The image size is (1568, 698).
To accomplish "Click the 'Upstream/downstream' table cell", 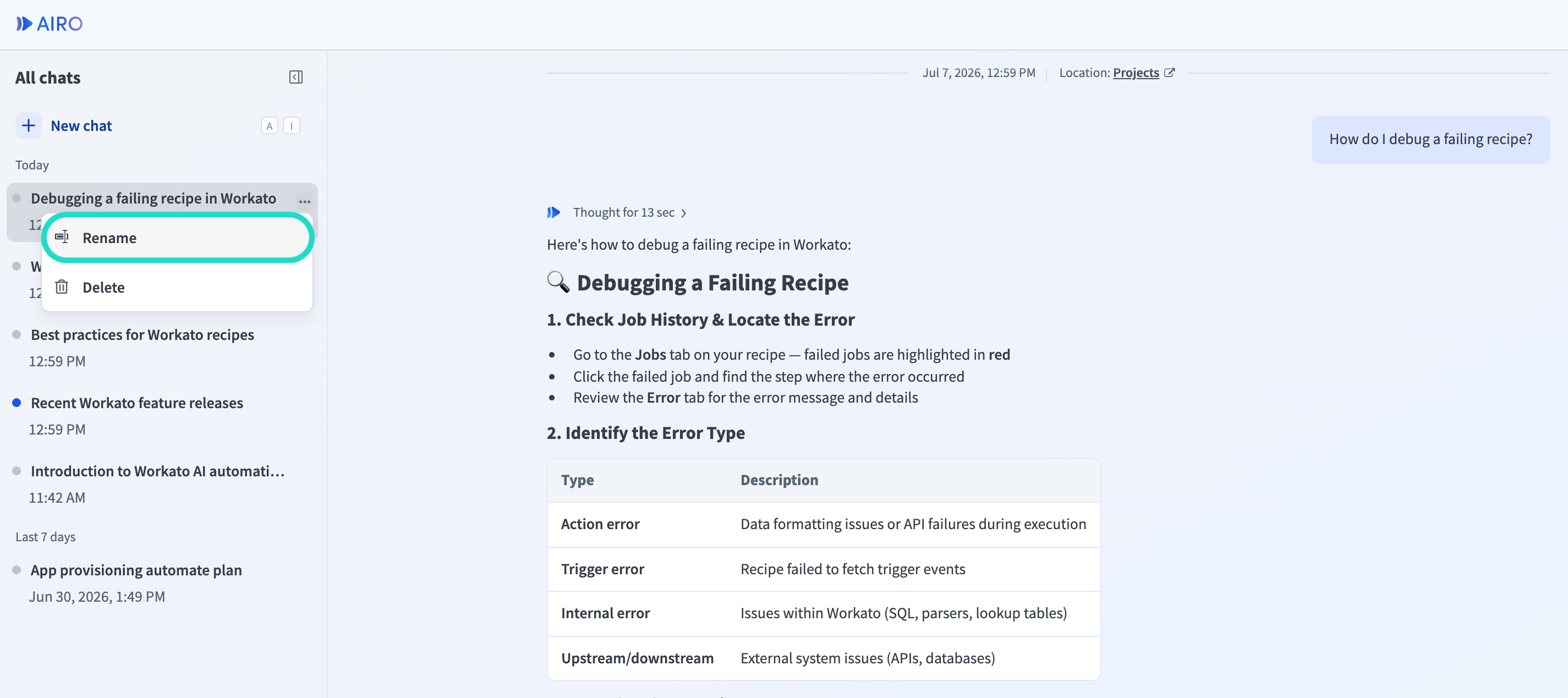I will 637,658.
